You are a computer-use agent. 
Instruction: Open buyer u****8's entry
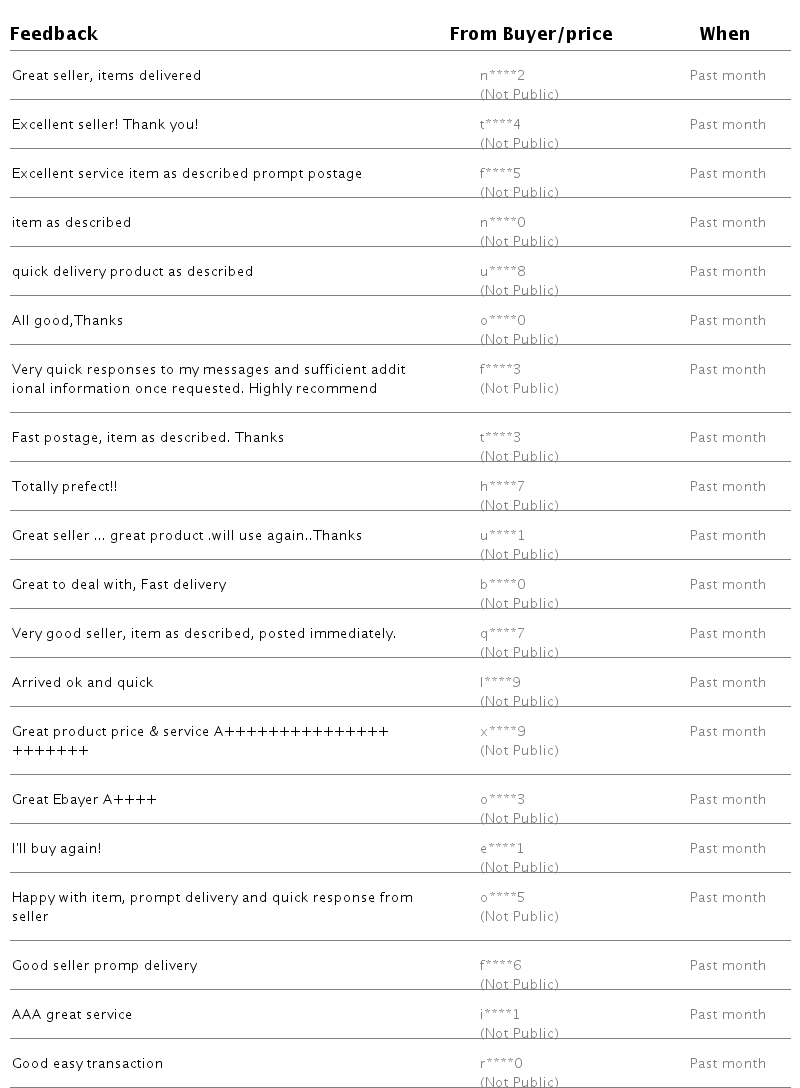coord(502,271)
